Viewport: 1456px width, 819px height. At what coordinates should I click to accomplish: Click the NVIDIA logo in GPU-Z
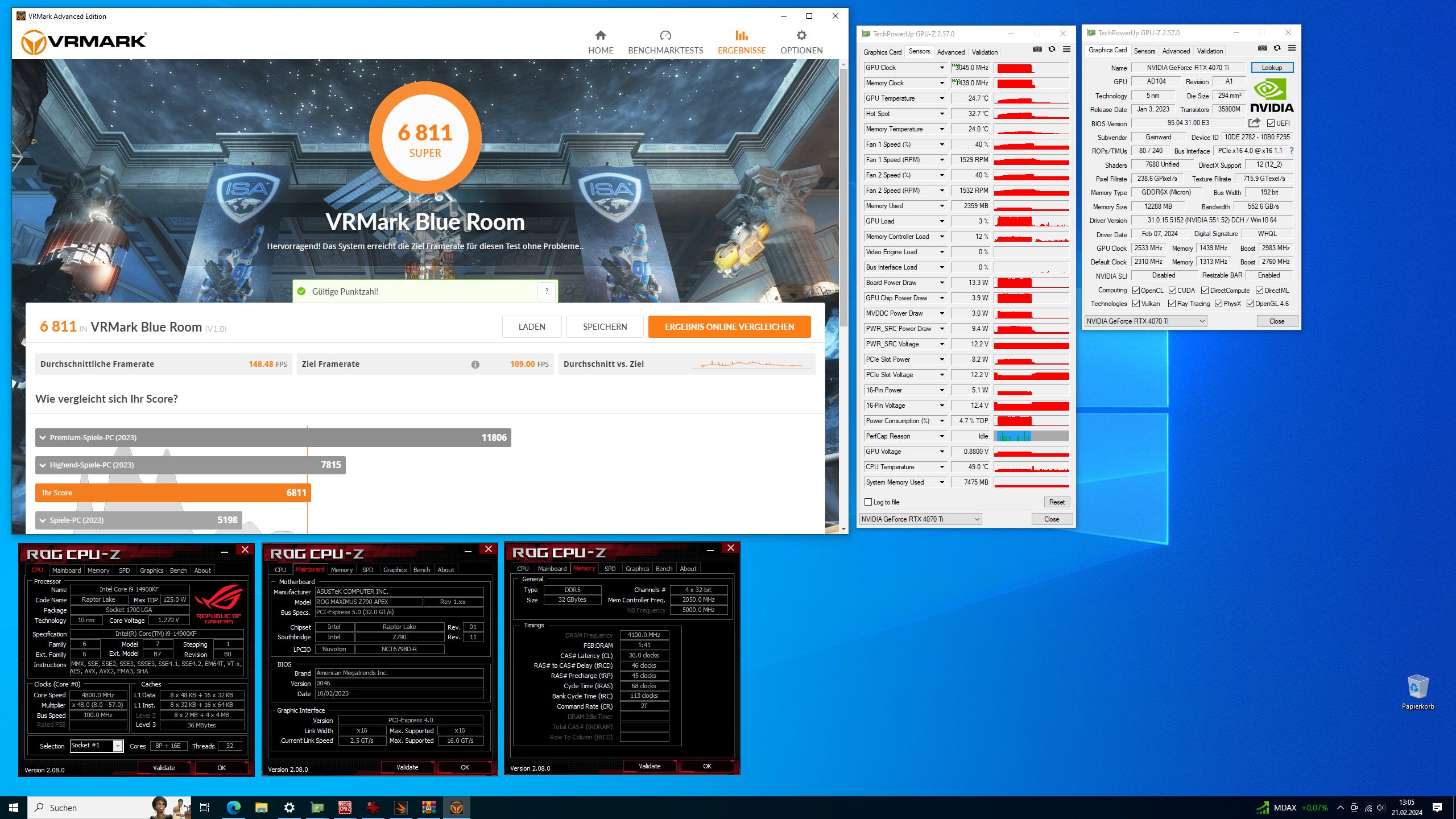coord(1272,96)
